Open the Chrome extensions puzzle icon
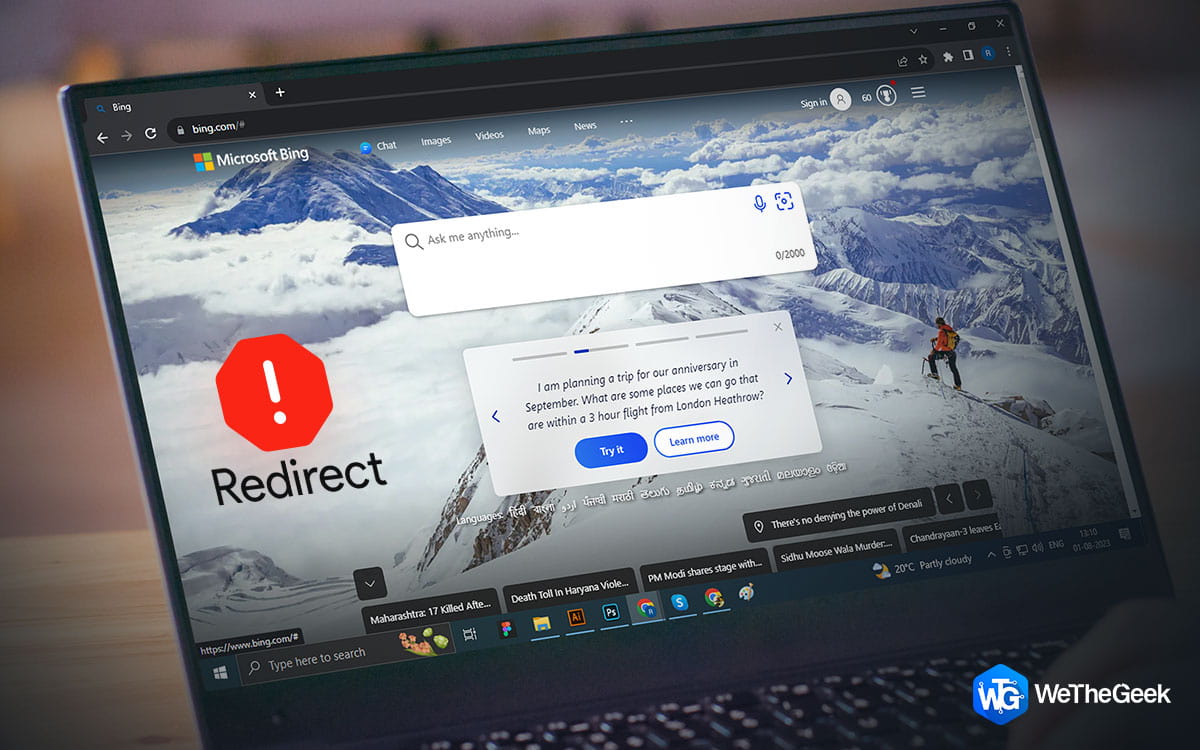The width and height of the screenshot is (1200, 750). 948,56
